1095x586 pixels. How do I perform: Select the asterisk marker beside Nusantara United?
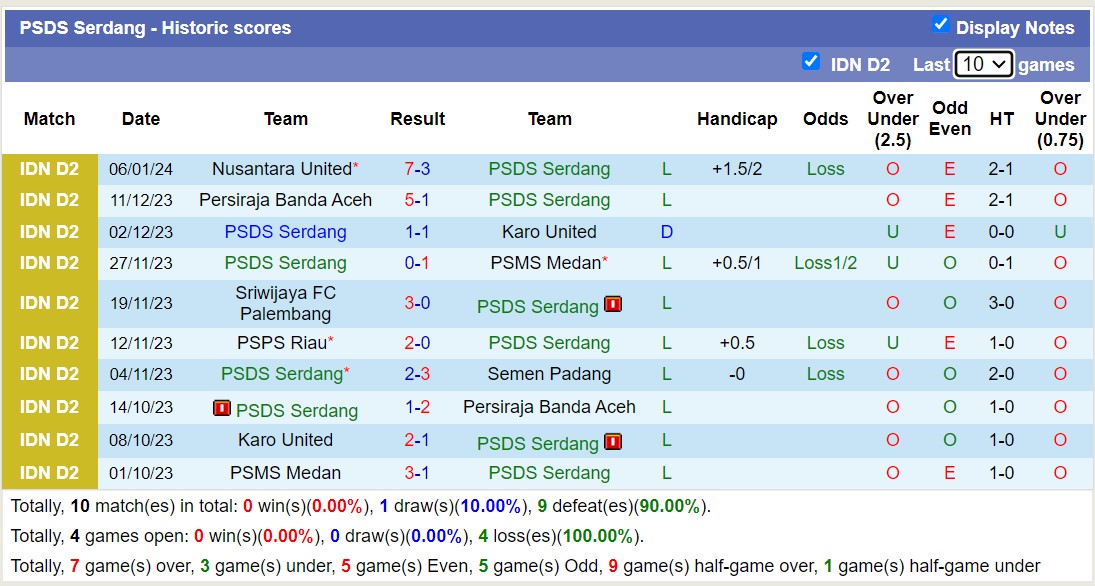(x=356, y=162)
